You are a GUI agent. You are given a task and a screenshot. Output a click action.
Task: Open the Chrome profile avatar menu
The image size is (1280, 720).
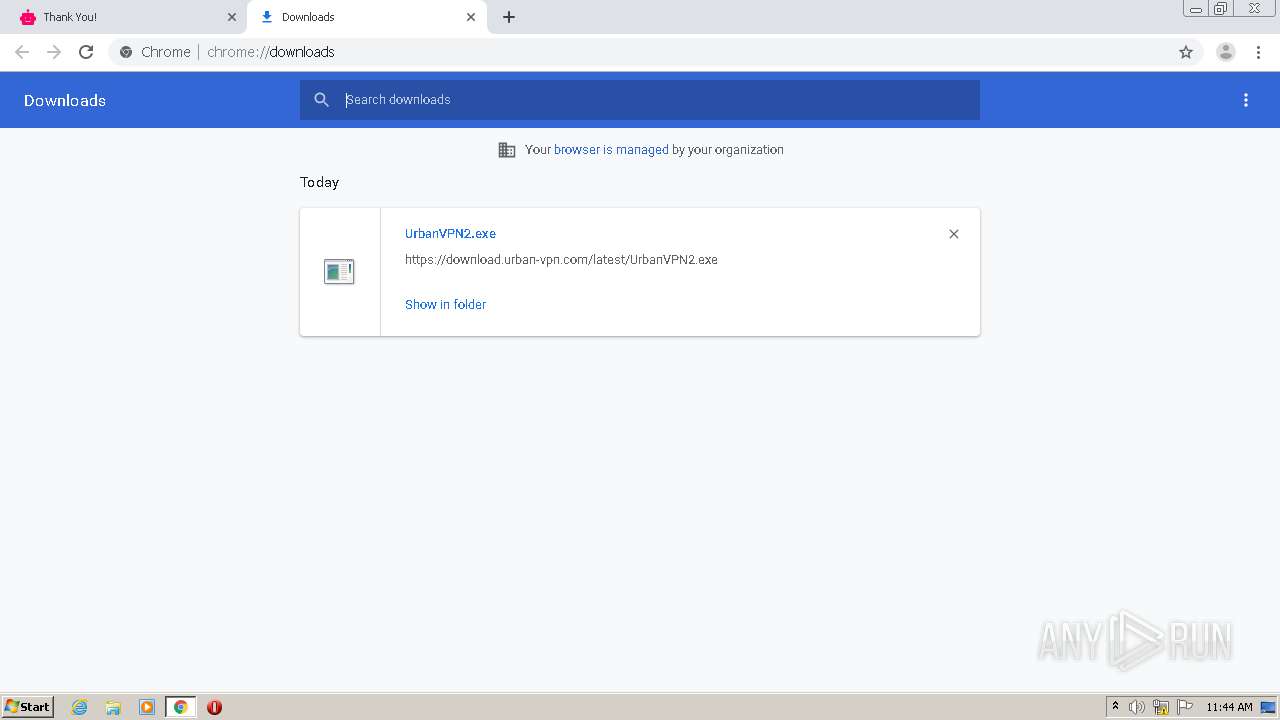coord(1226,52)
